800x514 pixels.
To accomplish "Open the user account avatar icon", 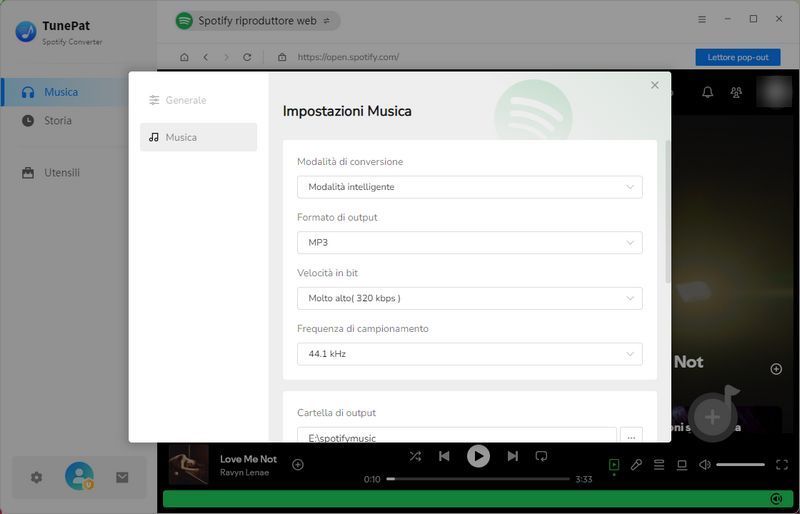I will (x=79, y=476).
